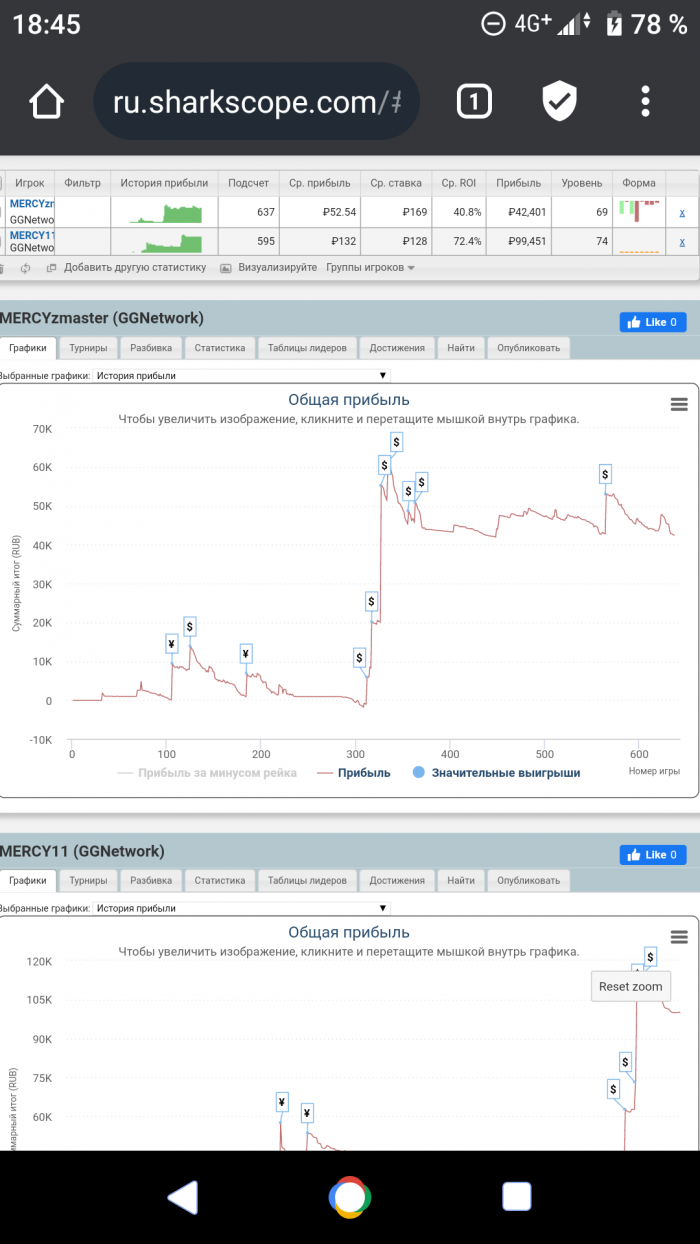700x1244 pixels.
Task: Open Опубликовать tab under MERCY11
Action: (529, 881)
